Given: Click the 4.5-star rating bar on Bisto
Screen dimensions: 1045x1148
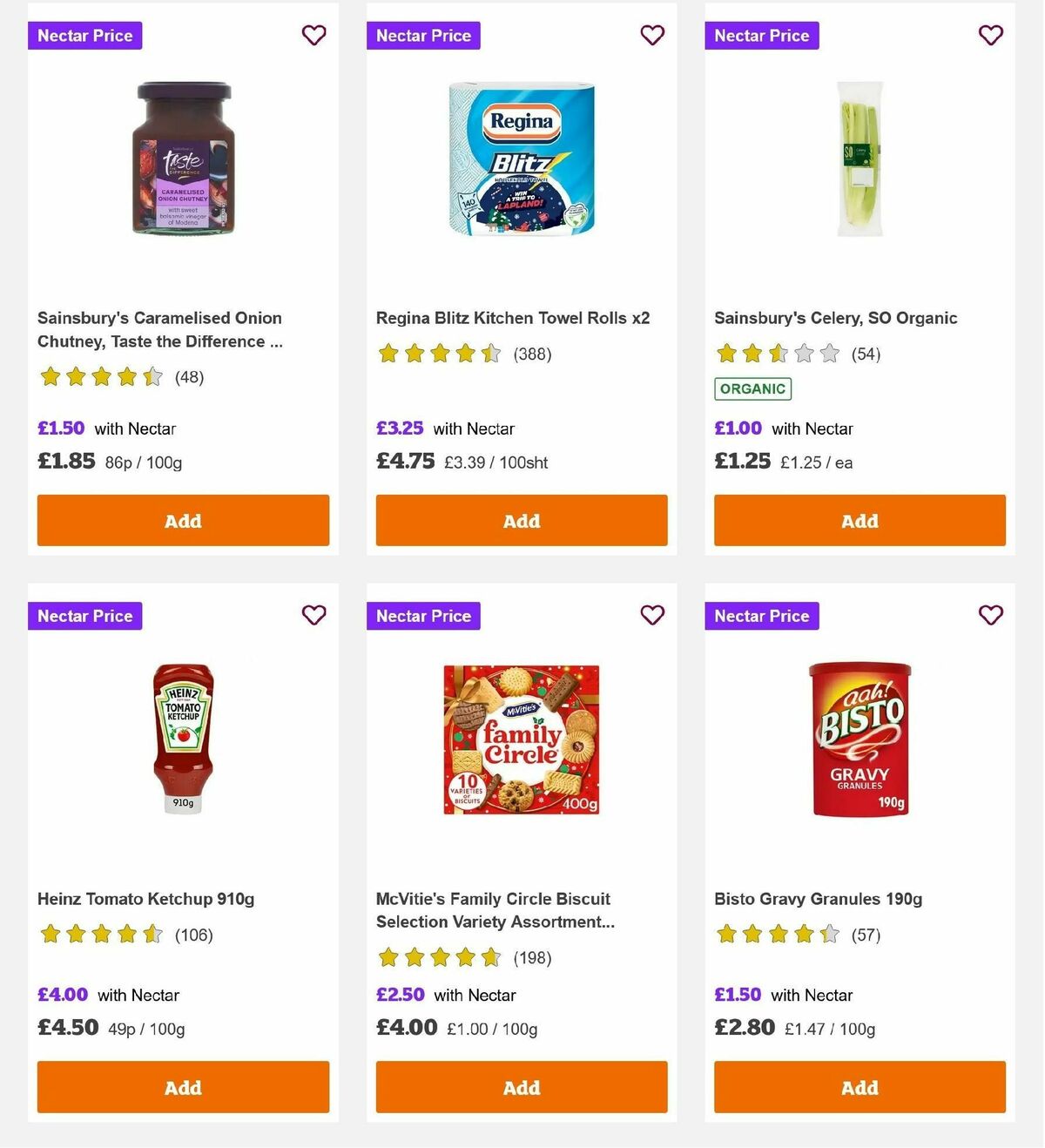Looking at the screenshot, I should click(x=778, y=934).
